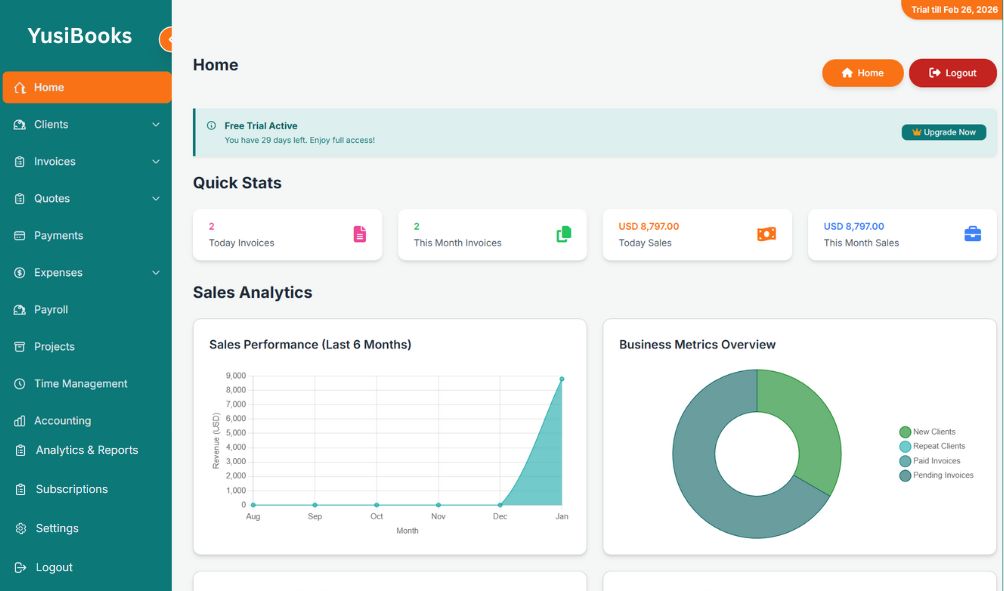Select the Payments icon in the sidebar
The height and width of the screenshot is (591, 1004).
click(x=22, y=235)
